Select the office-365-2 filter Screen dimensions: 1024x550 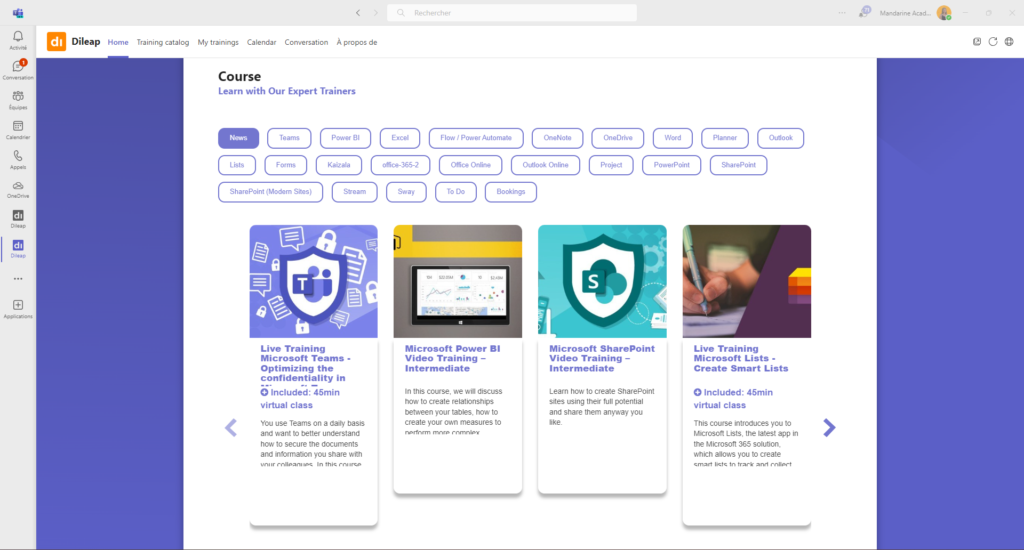(400, 165)
